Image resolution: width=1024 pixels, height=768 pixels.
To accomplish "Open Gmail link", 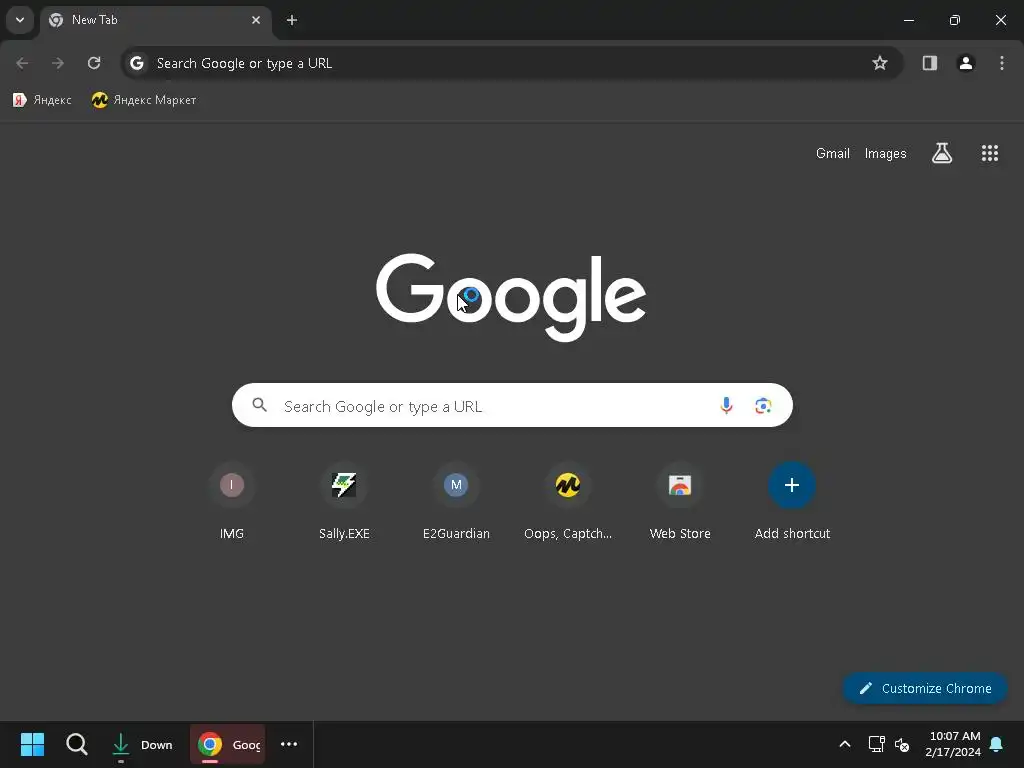I will pos(833,153).
